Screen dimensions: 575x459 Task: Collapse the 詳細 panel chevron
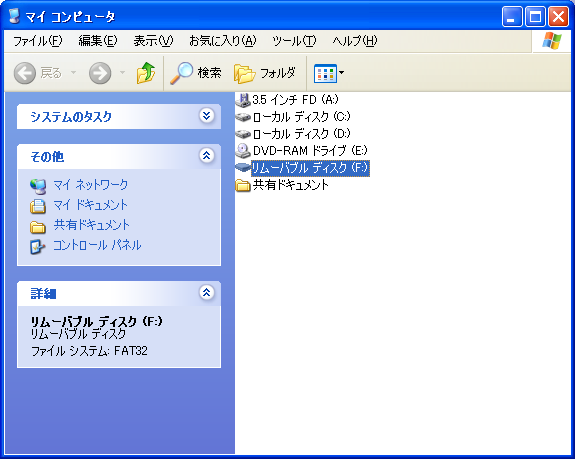point(206,292)
